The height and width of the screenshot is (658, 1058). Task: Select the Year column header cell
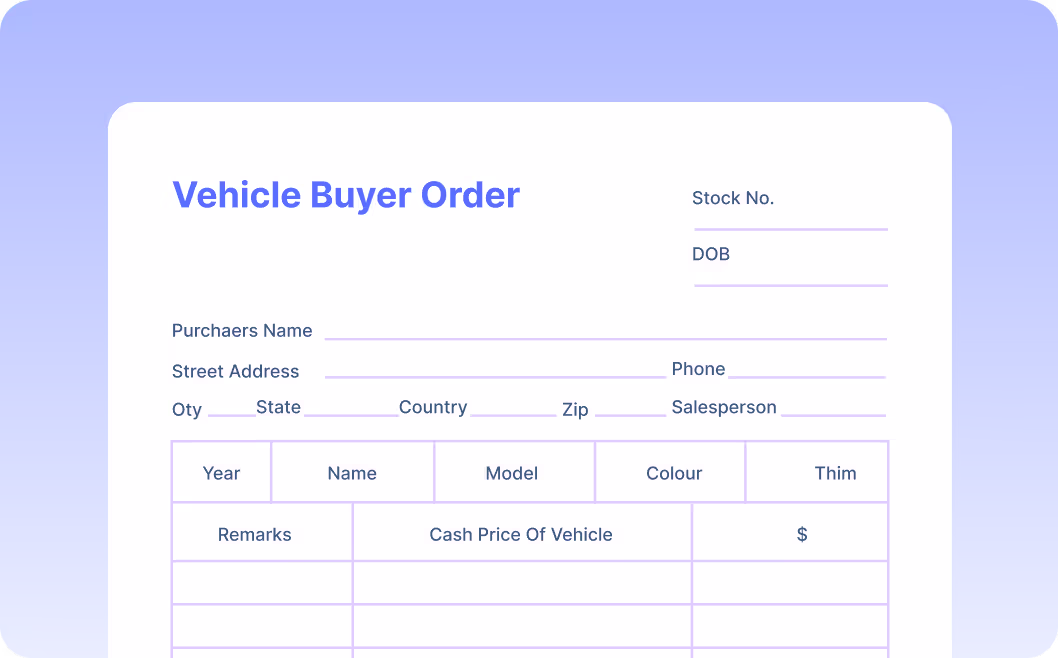(222, 473)
